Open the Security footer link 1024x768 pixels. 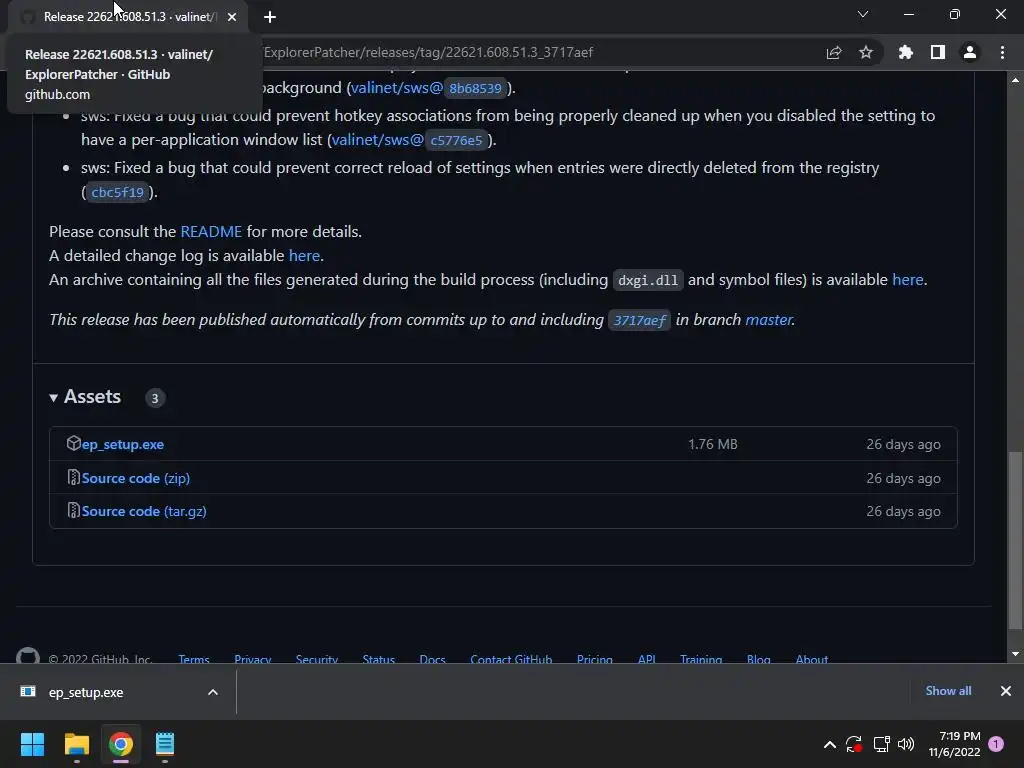tap(317, 658)
